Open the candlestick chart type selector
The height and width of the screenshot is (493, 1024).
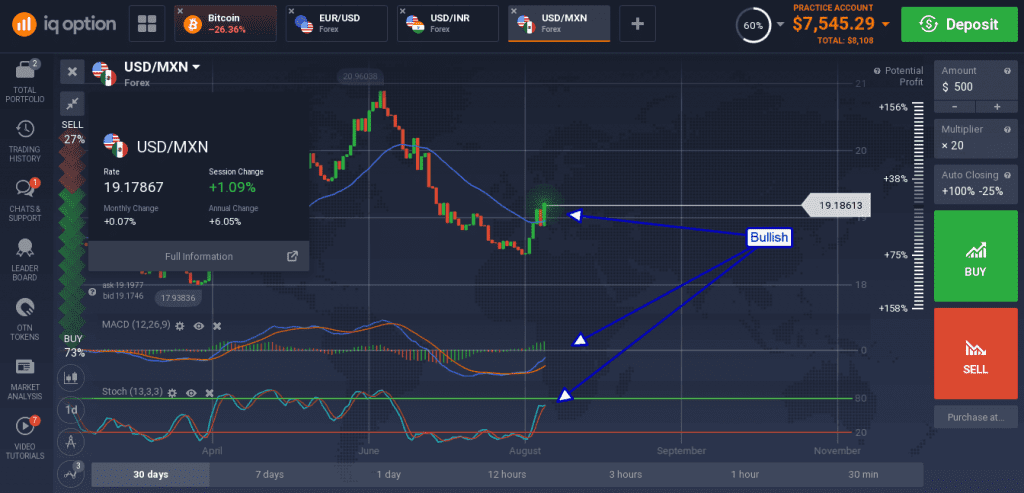(x=71, y=377)
